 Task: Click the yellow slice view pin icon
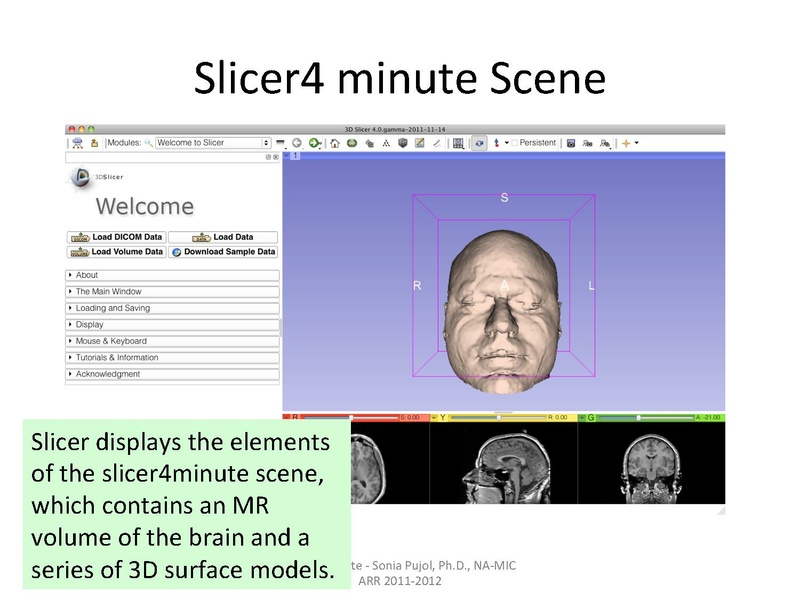click(434, 417)
